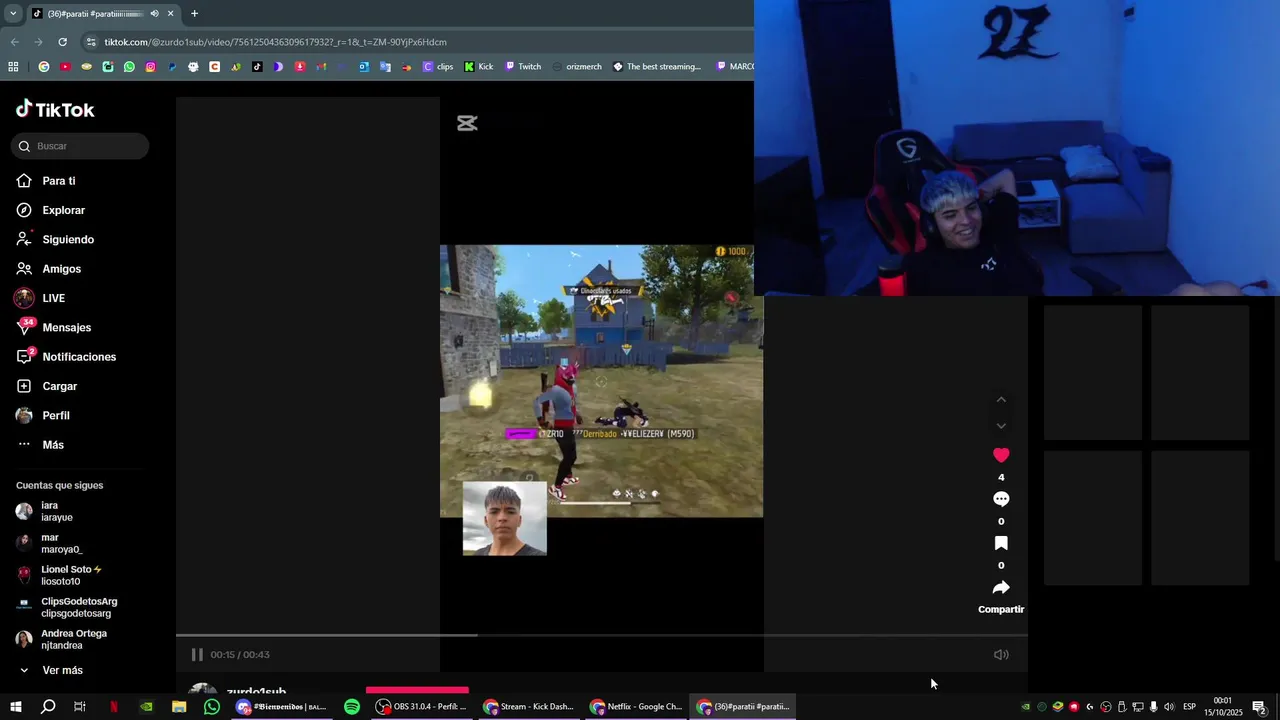Seek on the video progress bar
1280x720 pixels.
tap(602, 635)
